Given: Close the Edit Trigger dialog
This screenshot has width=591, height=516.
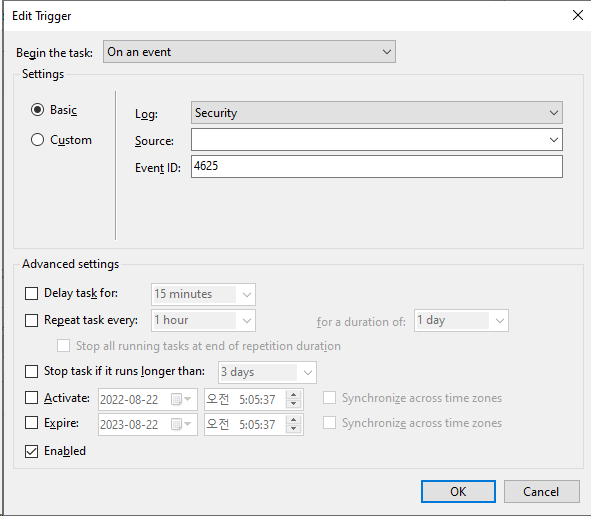Looking at the screenshot, I should [578, 15].
